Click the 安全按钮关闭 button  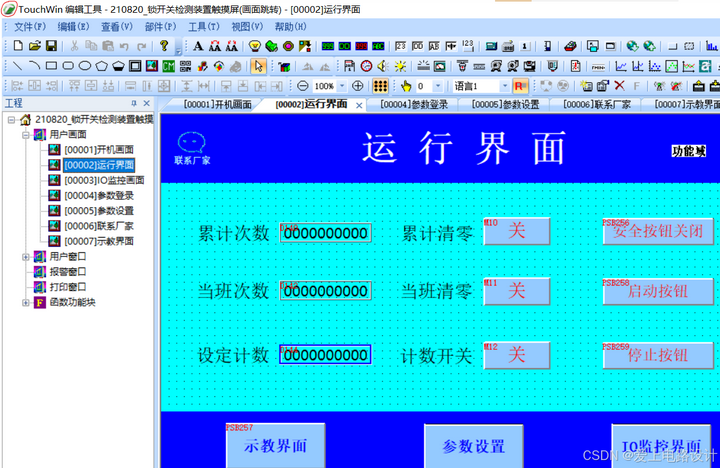point(658,231)
